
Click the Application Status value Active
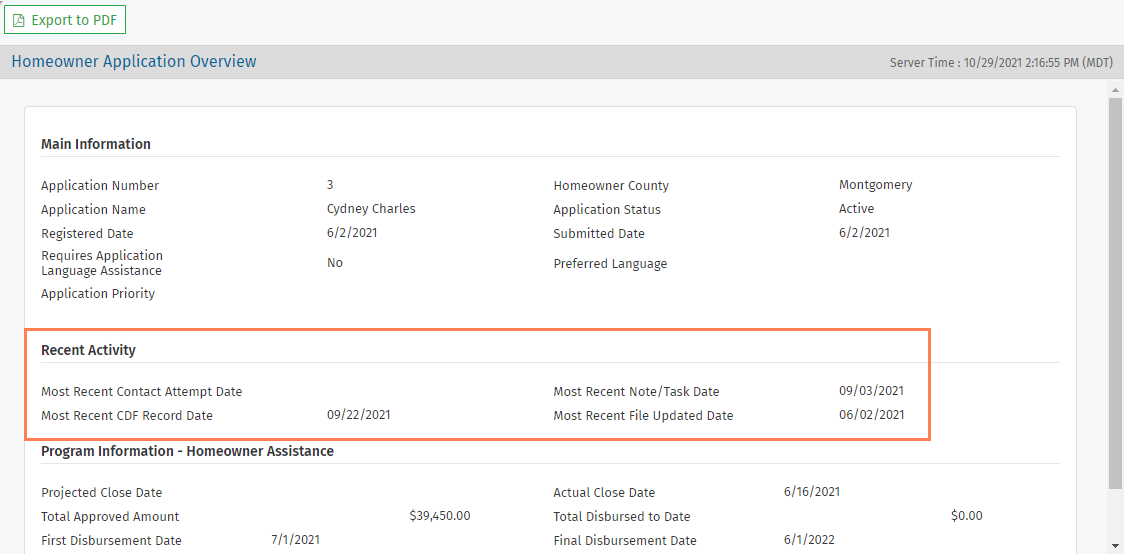pyautogui.click(x=856, y=209)
